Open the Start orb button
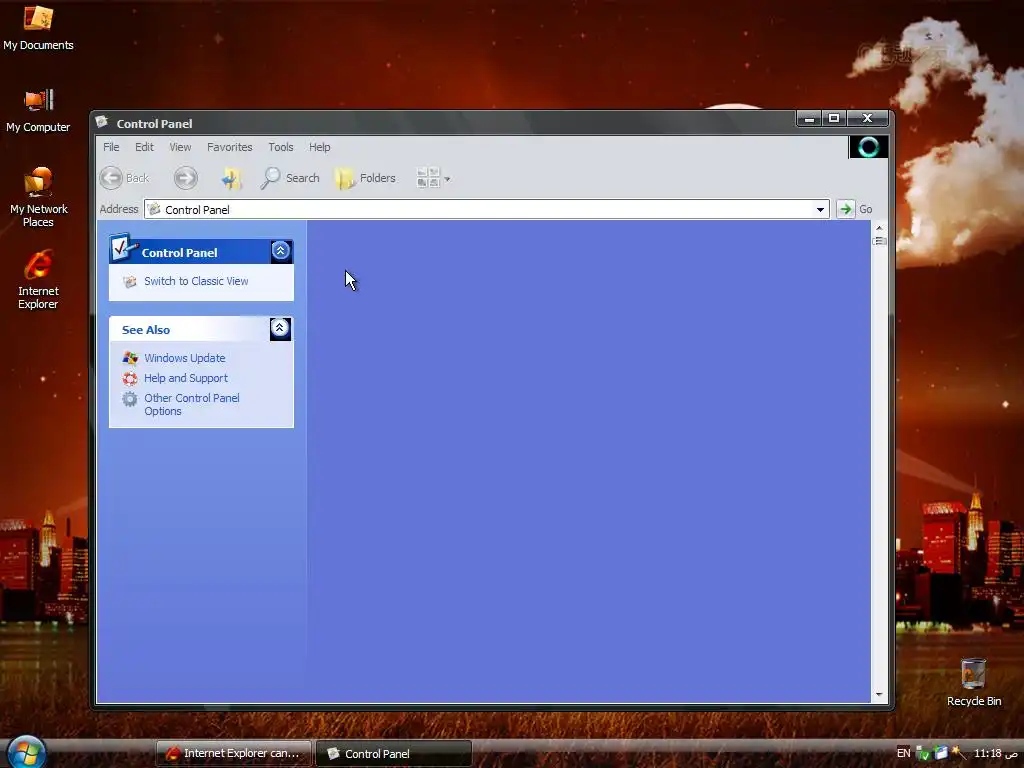This screenshot has height=768, width=1024. pos(25,752)
